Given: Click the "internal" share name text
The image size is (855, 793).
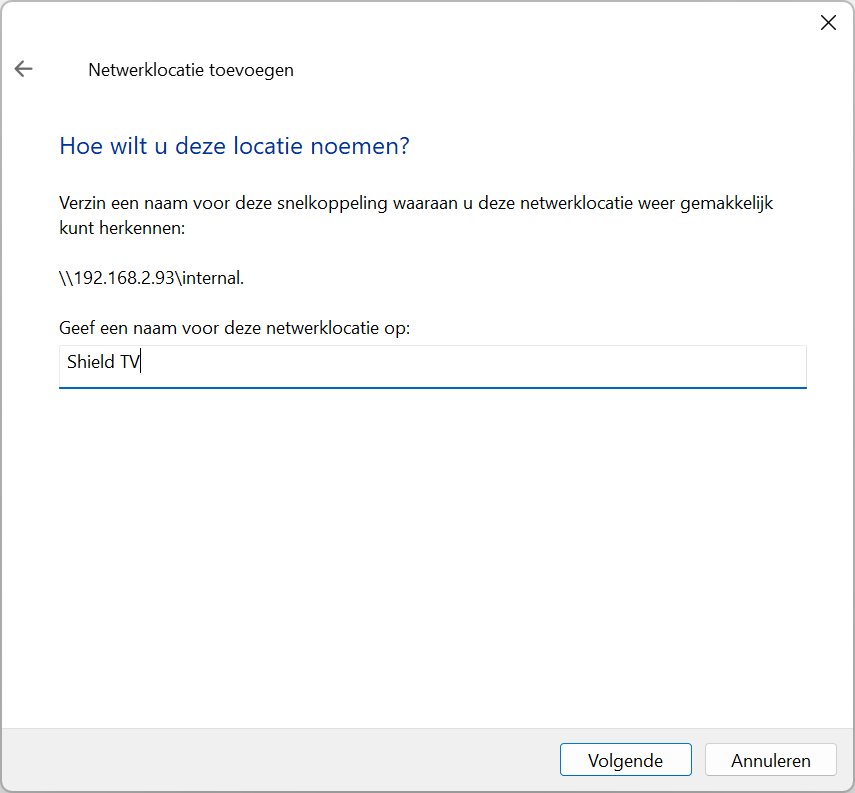Looking at the screenshot, I should (211, 278).
